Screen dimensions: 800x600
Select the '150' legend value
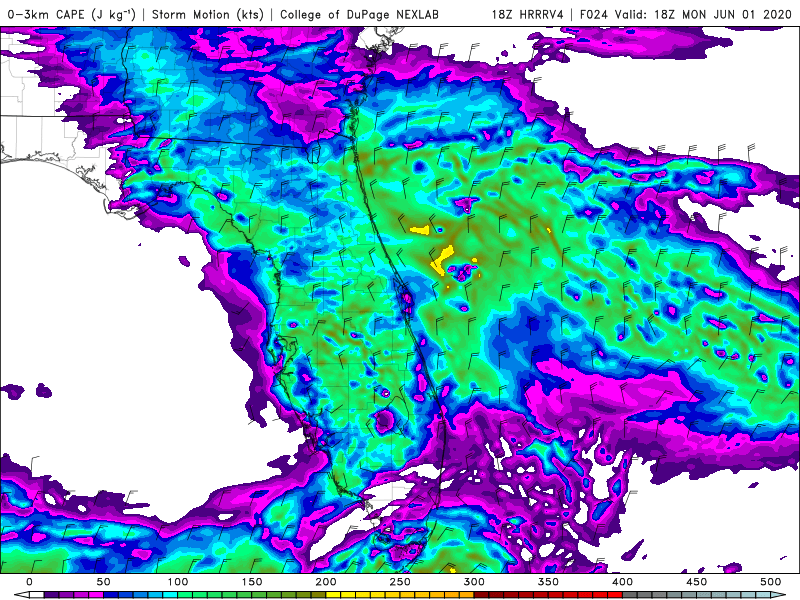(252, 582)
